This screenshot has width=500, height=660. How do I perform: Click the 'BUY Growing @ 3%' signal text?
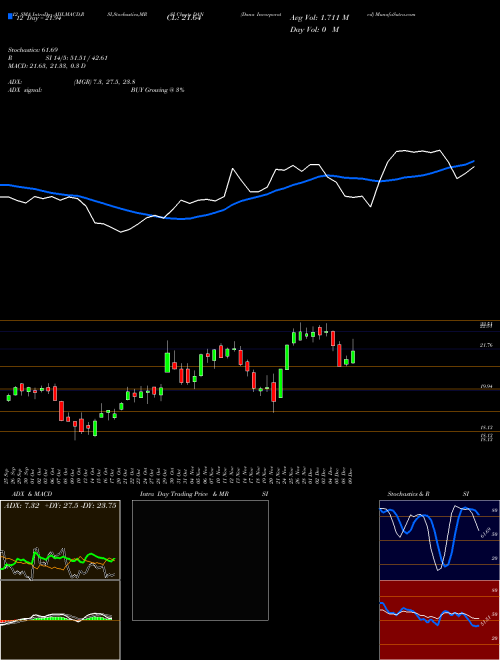click(x=157, y=90)
